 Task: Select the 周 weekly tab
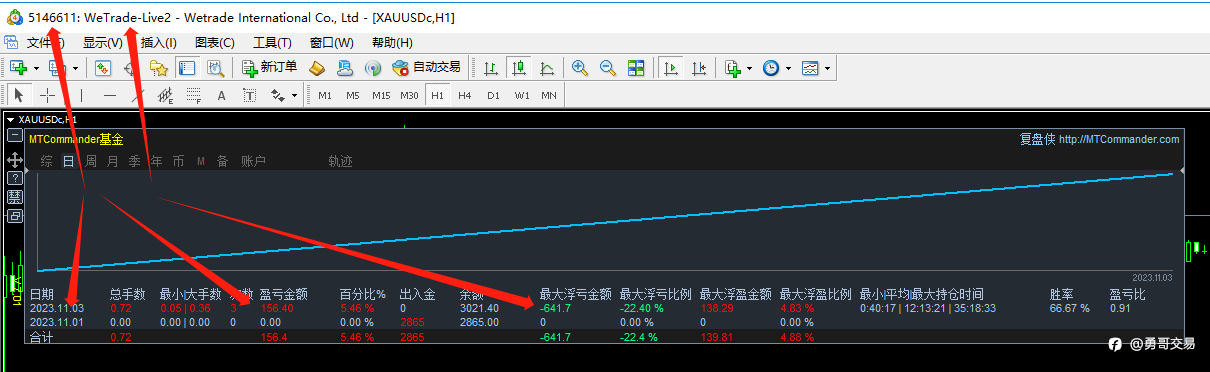coord(91,161)
